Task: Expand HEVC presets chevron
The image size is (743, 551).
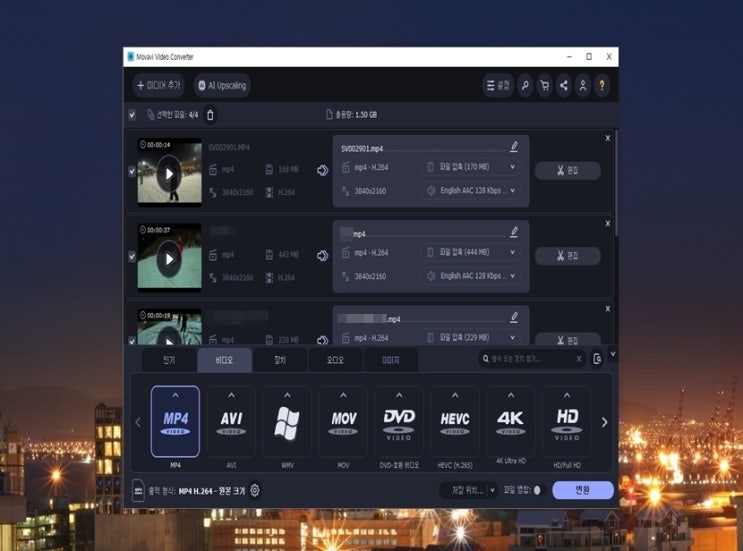Action: tap(455, 395)
